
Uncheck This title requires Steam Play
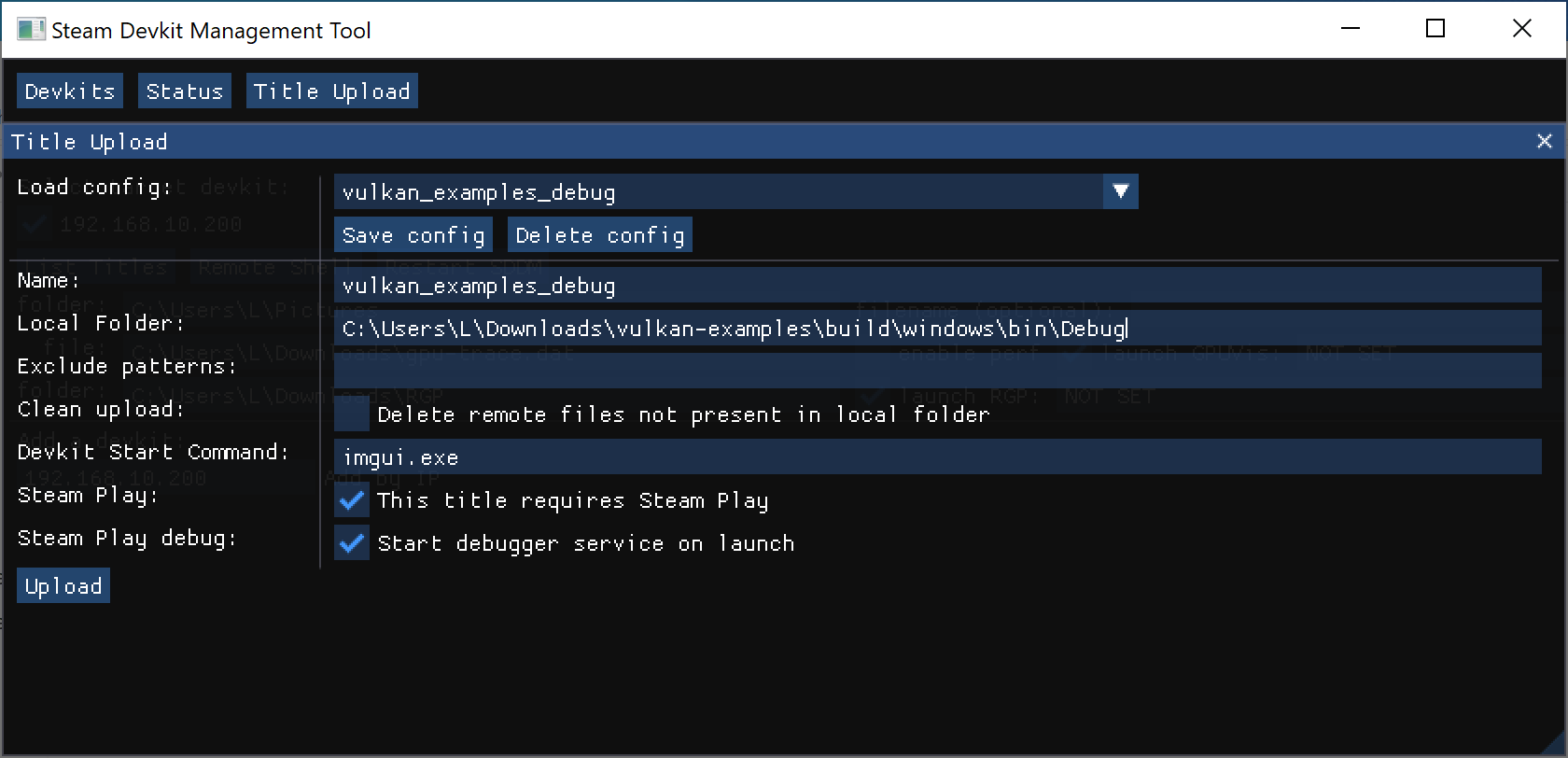(x=352, y=500)
